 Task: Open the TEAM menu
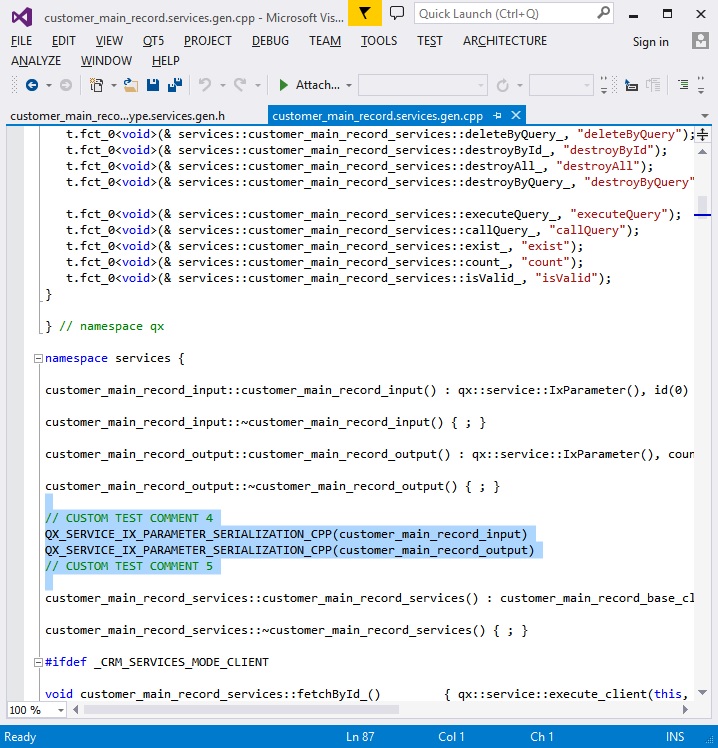(325, 41)
